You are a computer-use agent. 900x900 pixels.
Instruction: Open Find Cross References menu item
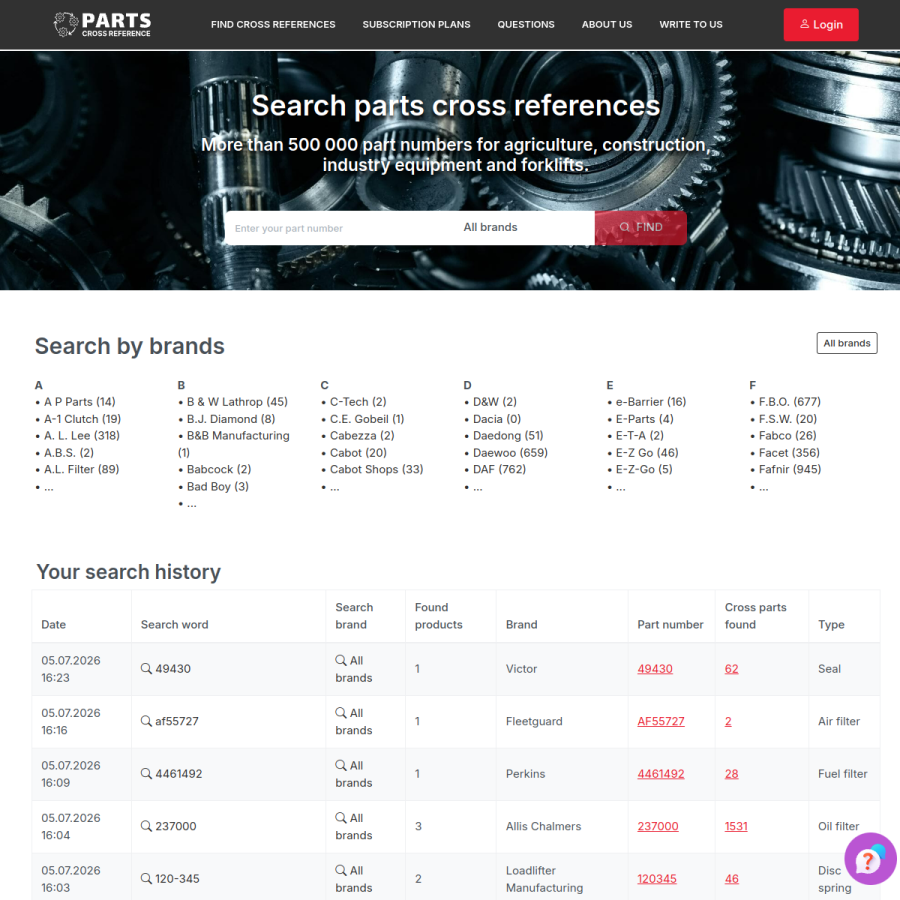273,25
